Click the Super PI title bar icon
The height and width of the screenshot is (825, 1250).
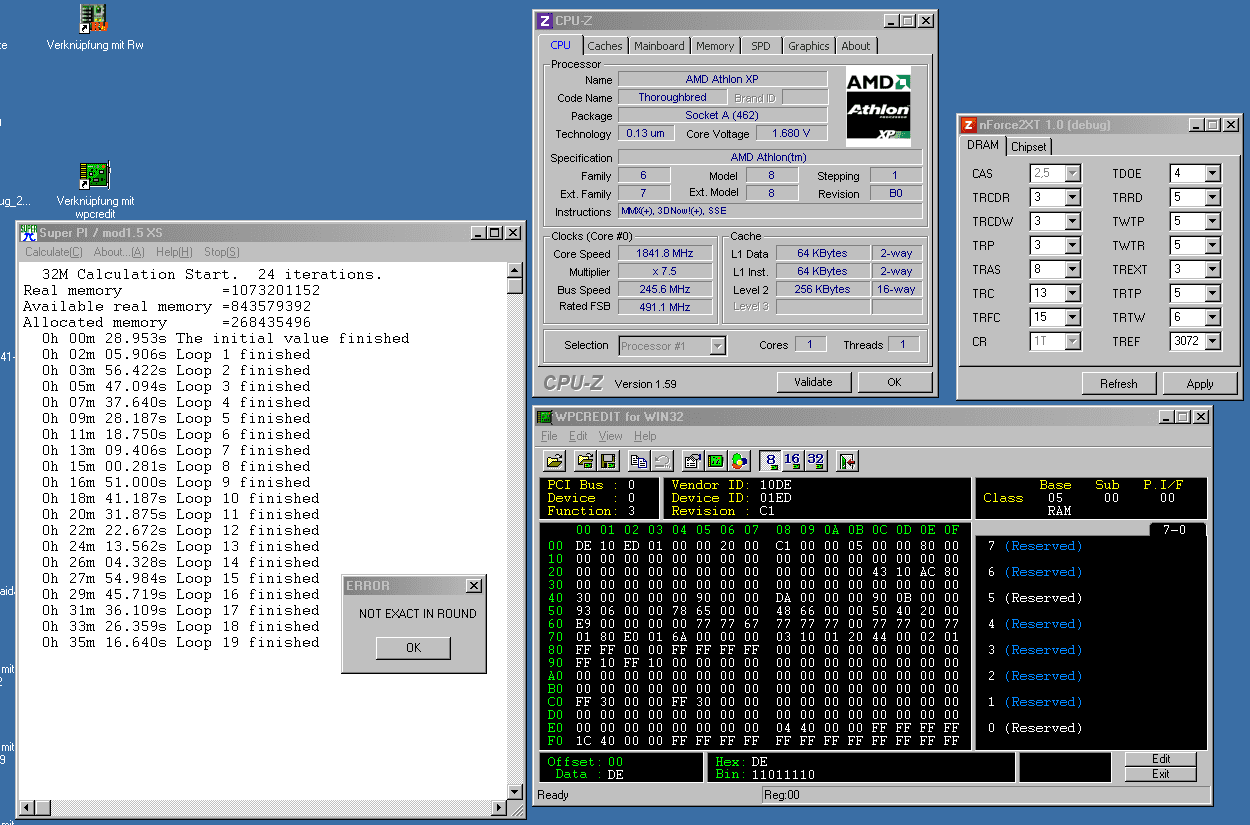[x=29, y=233]
